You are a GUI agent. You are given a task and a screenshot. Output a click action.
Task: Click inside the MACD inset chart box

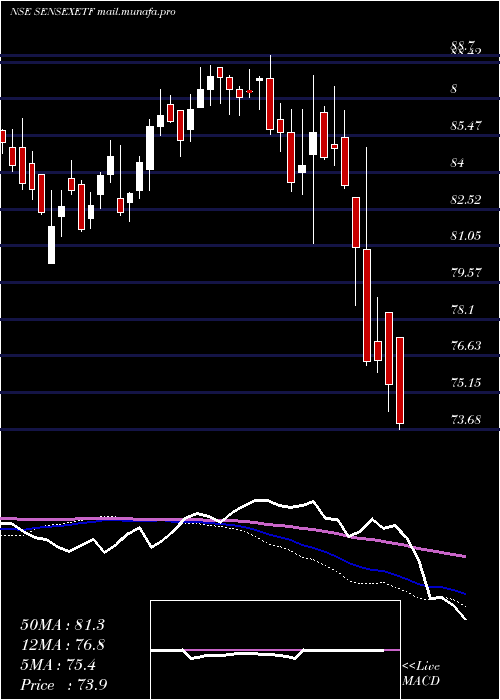[x=275, y=650]
